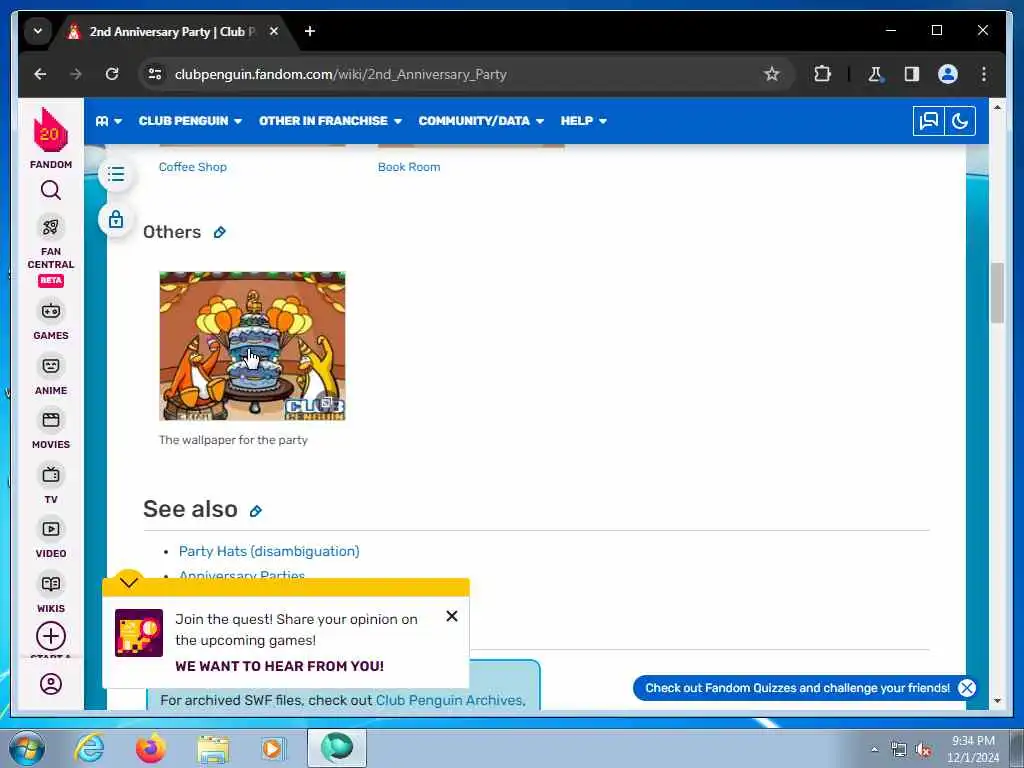Close the Fandom Quizzes banner
The height and width of the screenshot is (768, 1024).
point(967,688)
